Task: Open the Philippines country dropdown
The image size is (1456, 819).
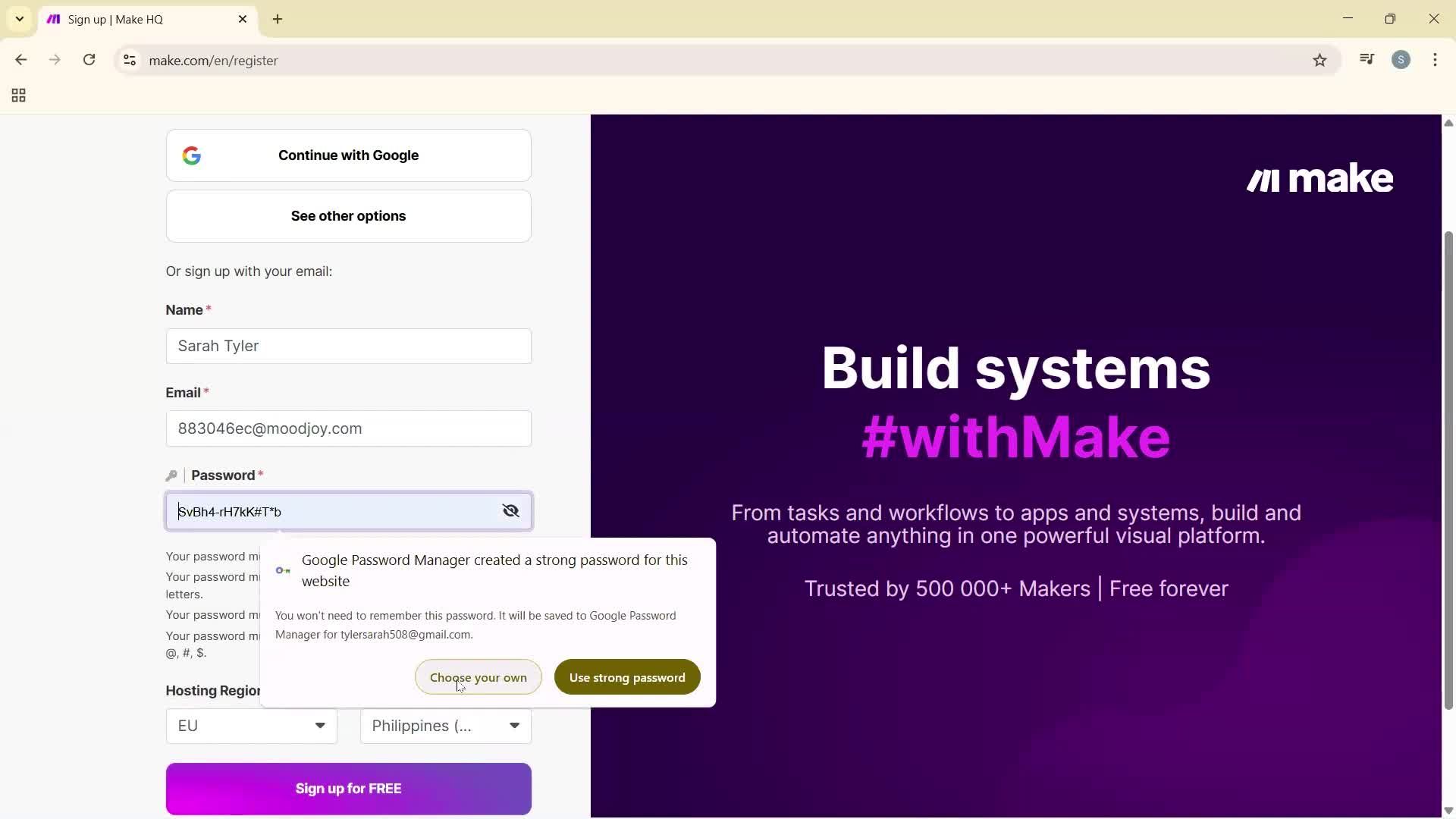Action: click(x=444, y=726)
